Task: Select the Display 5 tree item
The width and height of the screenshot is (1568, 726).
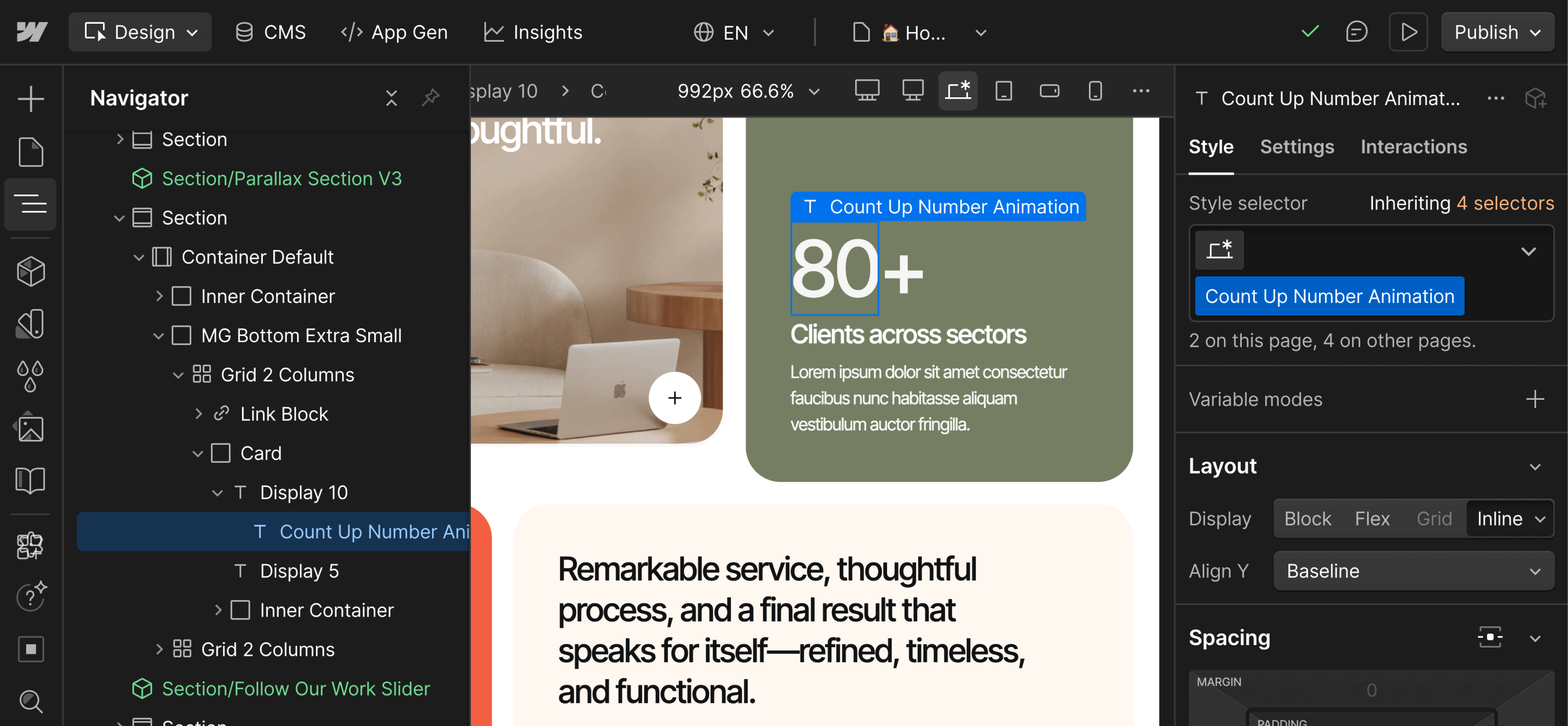Action: [299, 571]
